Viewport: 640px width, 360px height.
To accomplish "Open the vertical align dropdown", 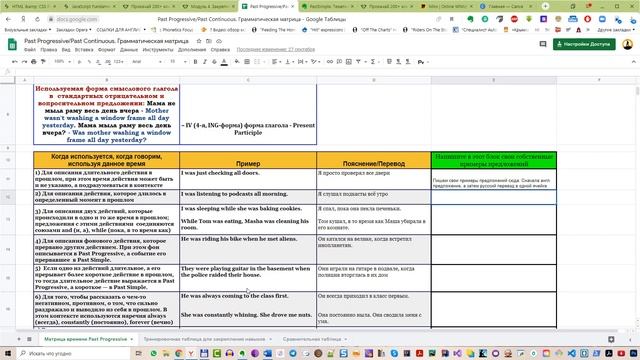I will coord(289,62).
